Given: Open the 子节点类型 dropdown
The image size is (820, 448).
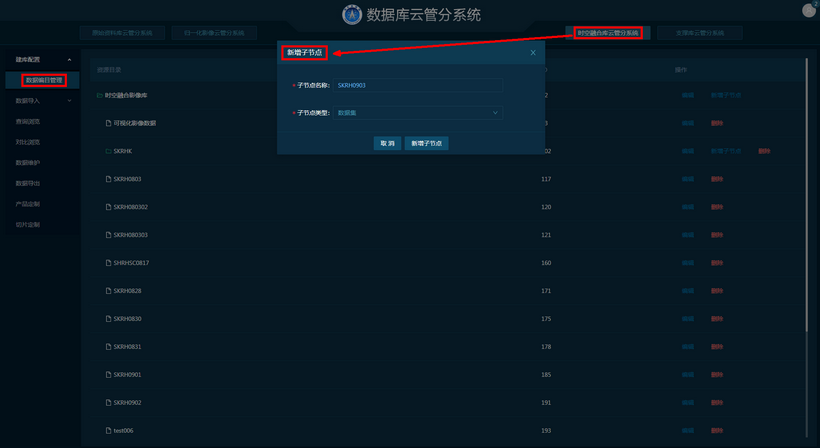Looking at the screenshot, I should click(x=419, y=113).
